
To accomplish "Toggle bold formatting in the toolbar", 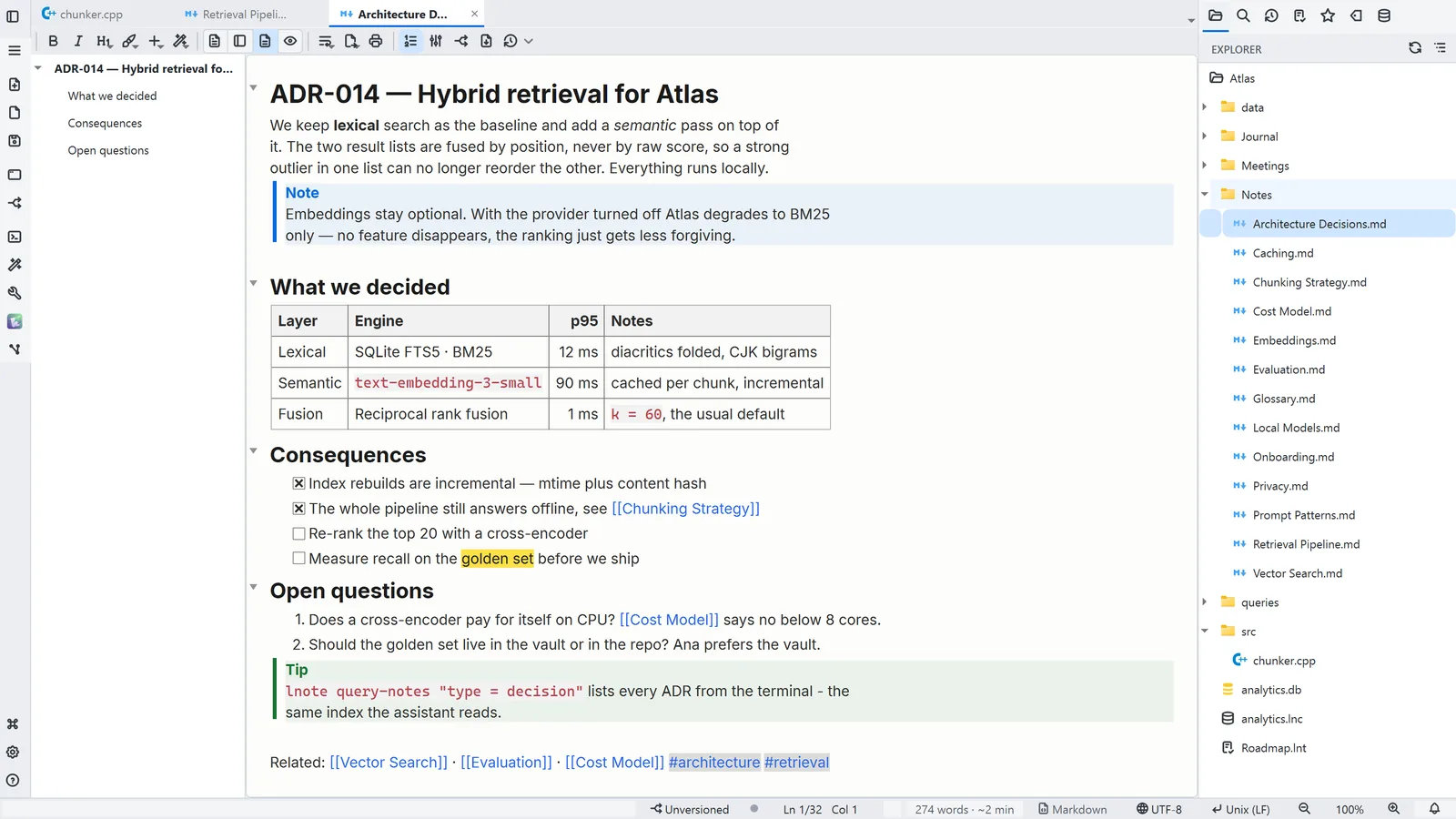I will click(x=53, y=41).
